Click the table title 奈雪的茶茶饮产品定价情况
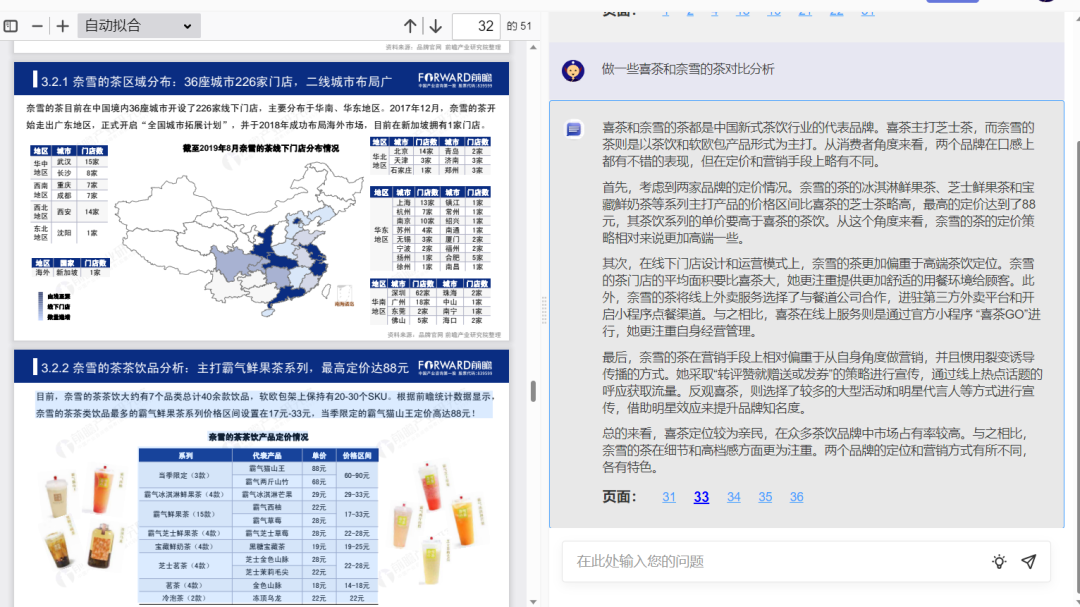Image resolution: width=1080 pixels, height=607 pixels. pos(258,437)
